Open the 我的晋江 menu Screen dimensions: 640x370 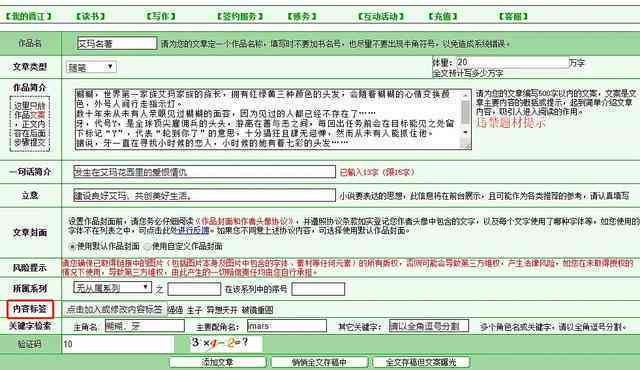click(x=29, y=16)
